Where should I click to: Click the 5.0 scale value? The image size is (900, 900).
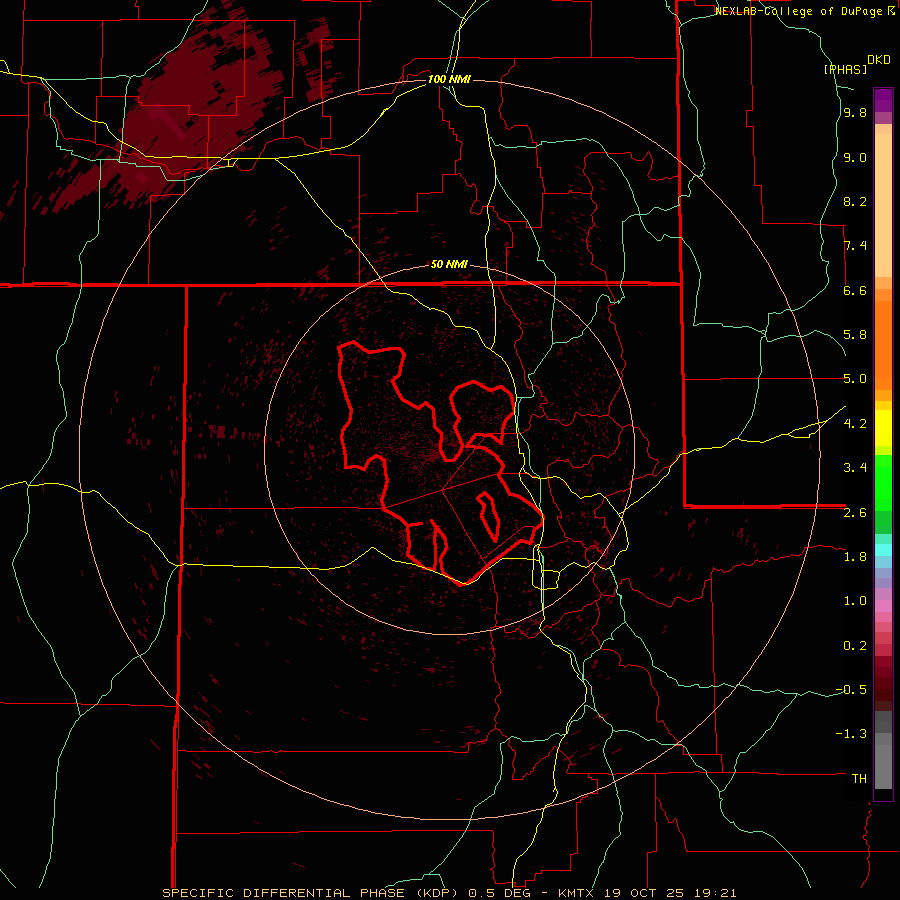855,379
